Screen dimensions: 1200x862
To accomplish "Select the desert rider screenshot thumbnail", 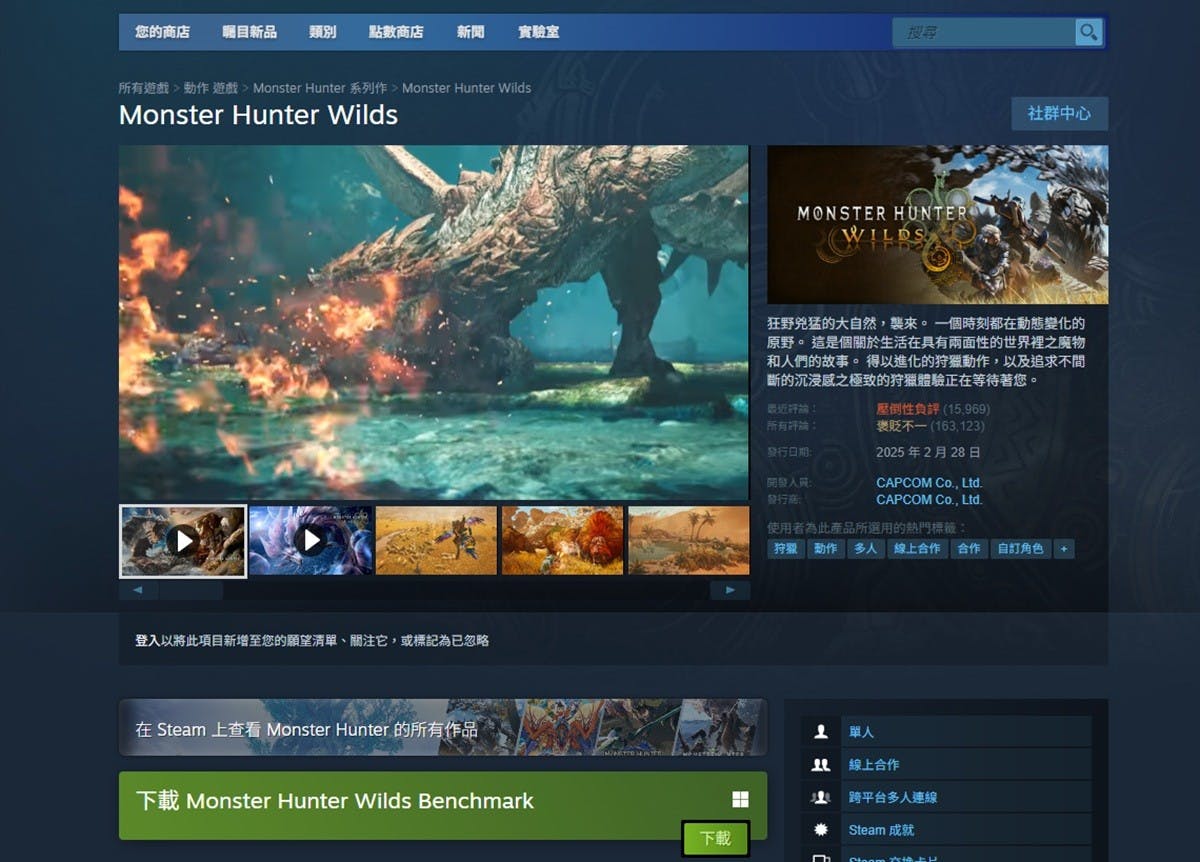I will pos(437,541).
